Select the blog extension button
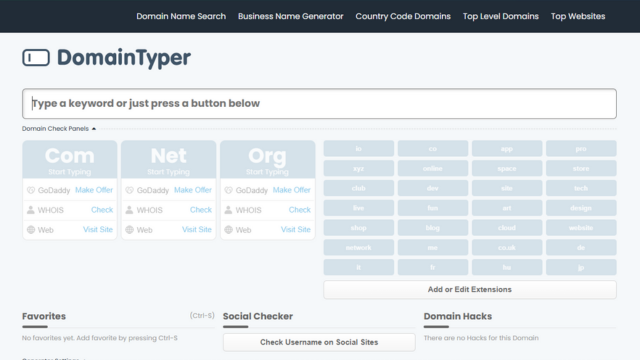 click(433, 228)
